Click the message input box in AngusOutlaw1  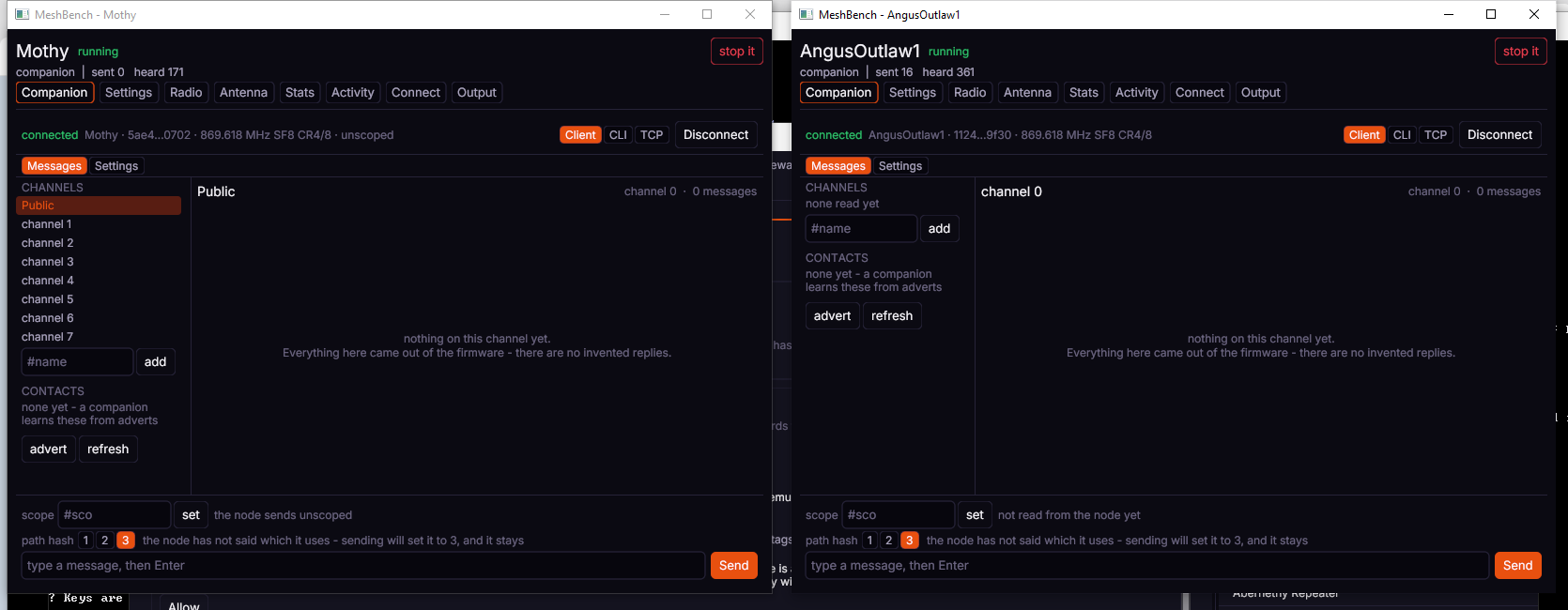pyautogui.click(x=1147, y=566)
